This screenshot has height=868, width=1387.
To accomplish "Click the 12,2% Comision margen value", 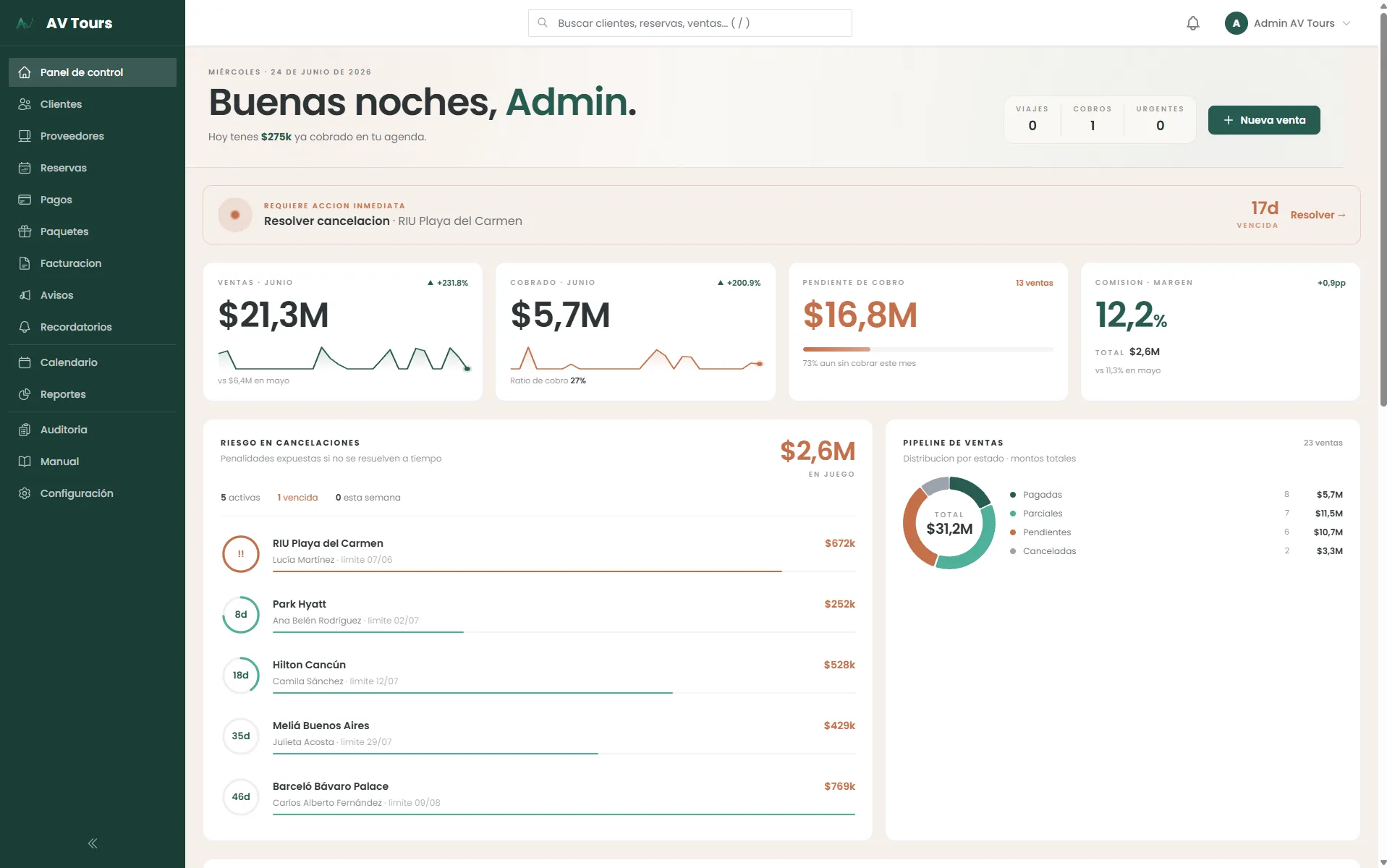I will 1131,315.
